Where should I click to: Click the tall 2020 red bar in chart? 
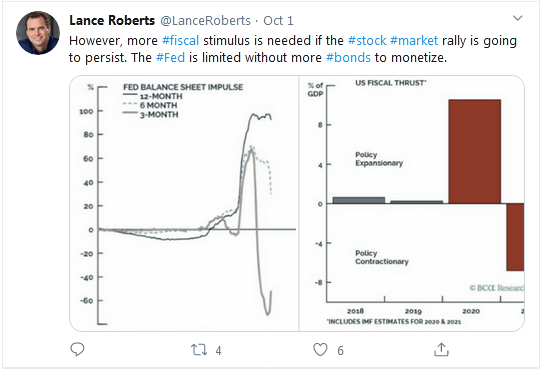[x=475, y=152]
